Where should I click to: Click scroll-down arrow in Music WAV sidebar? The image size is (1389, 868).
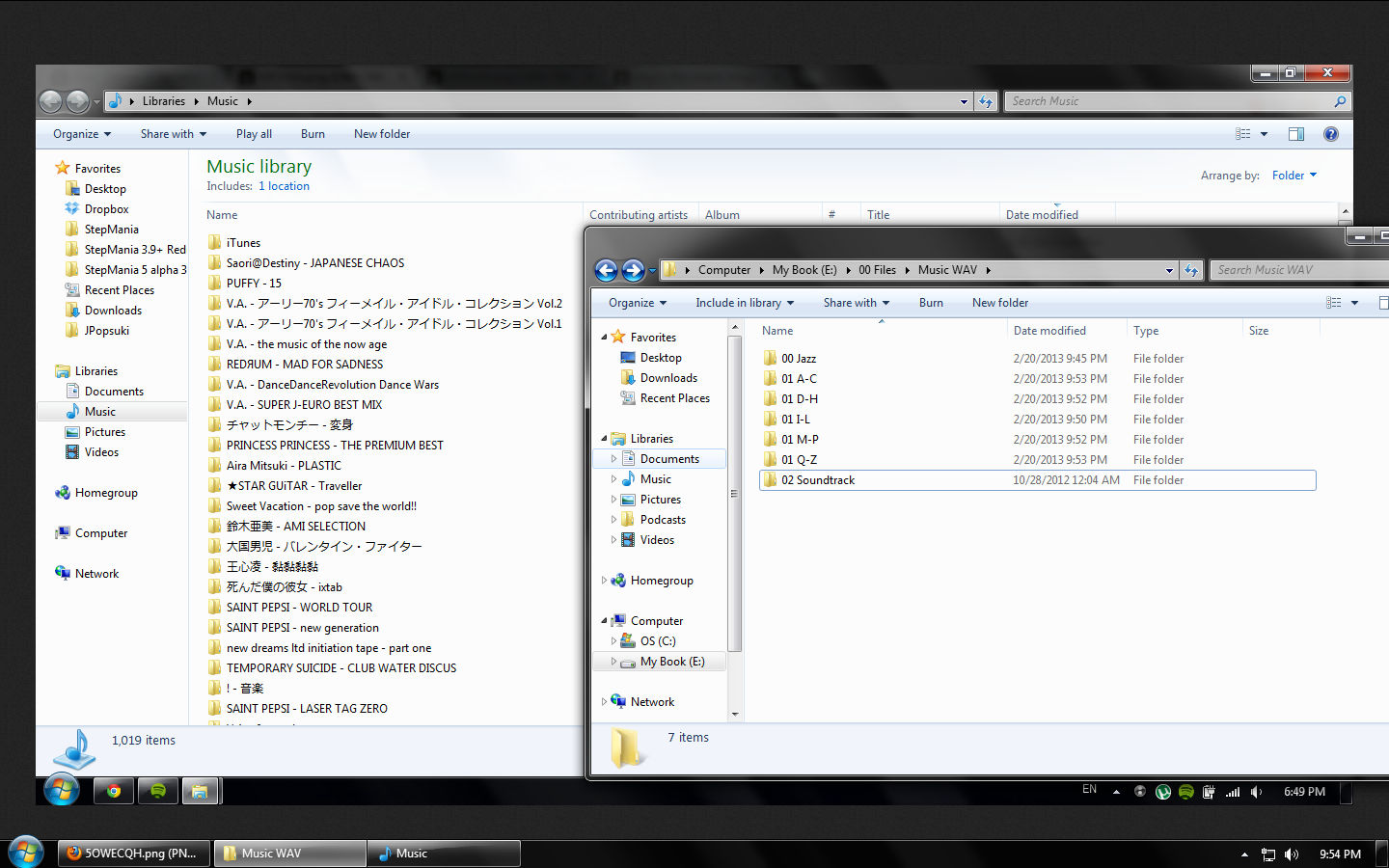point(735,715)
